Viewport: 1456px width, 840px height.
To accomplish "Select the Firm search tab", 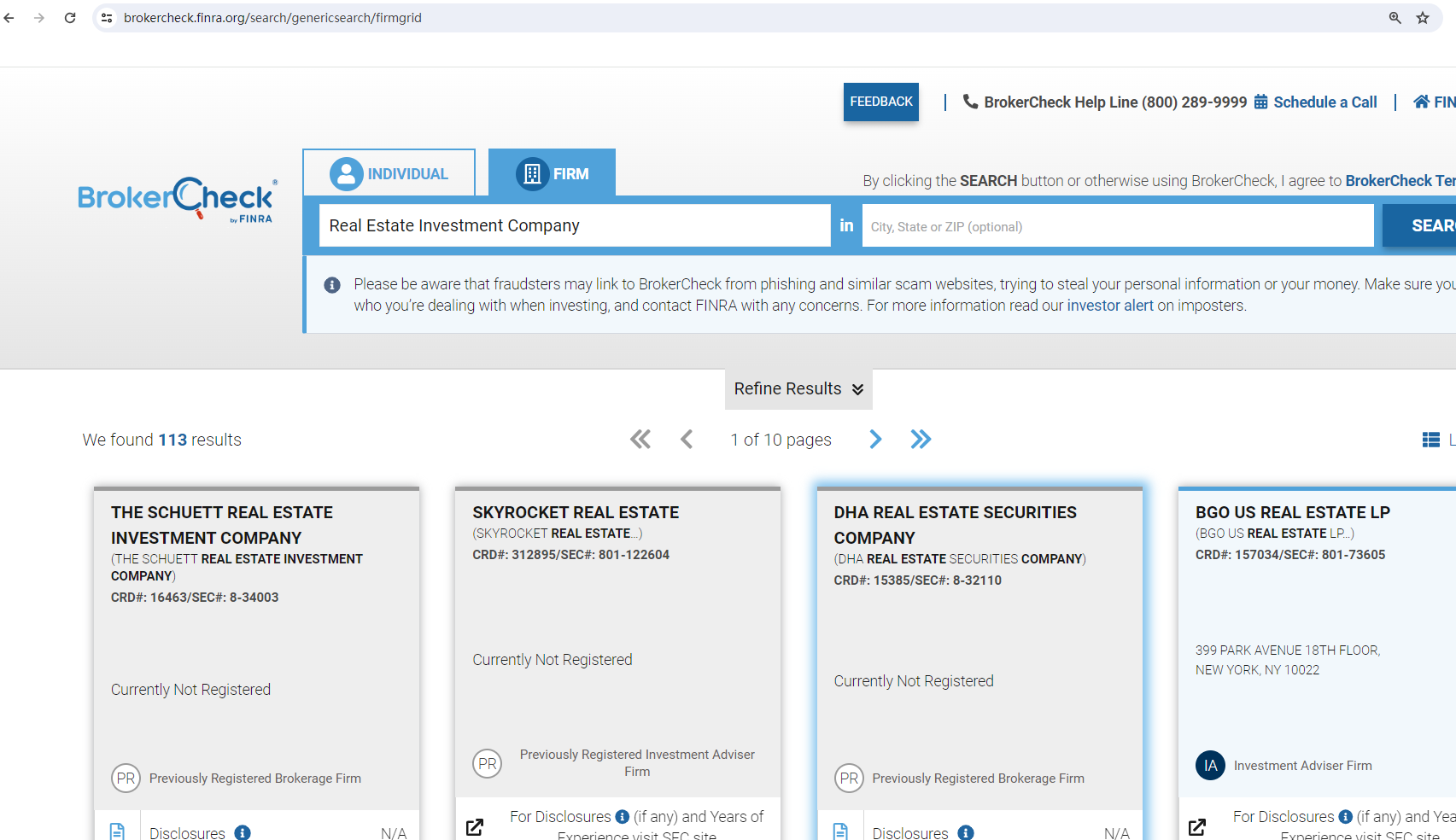I will 553,173.
